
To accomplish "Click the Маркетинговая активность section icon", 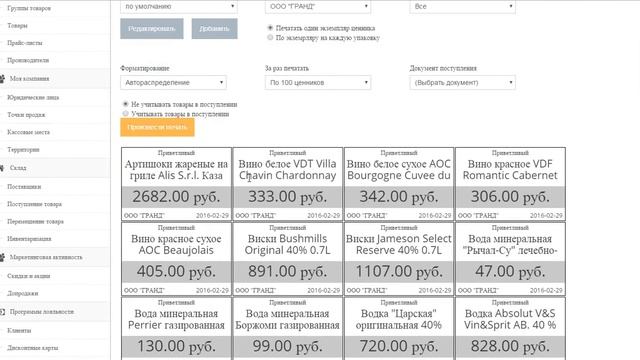I will point(2,257).
